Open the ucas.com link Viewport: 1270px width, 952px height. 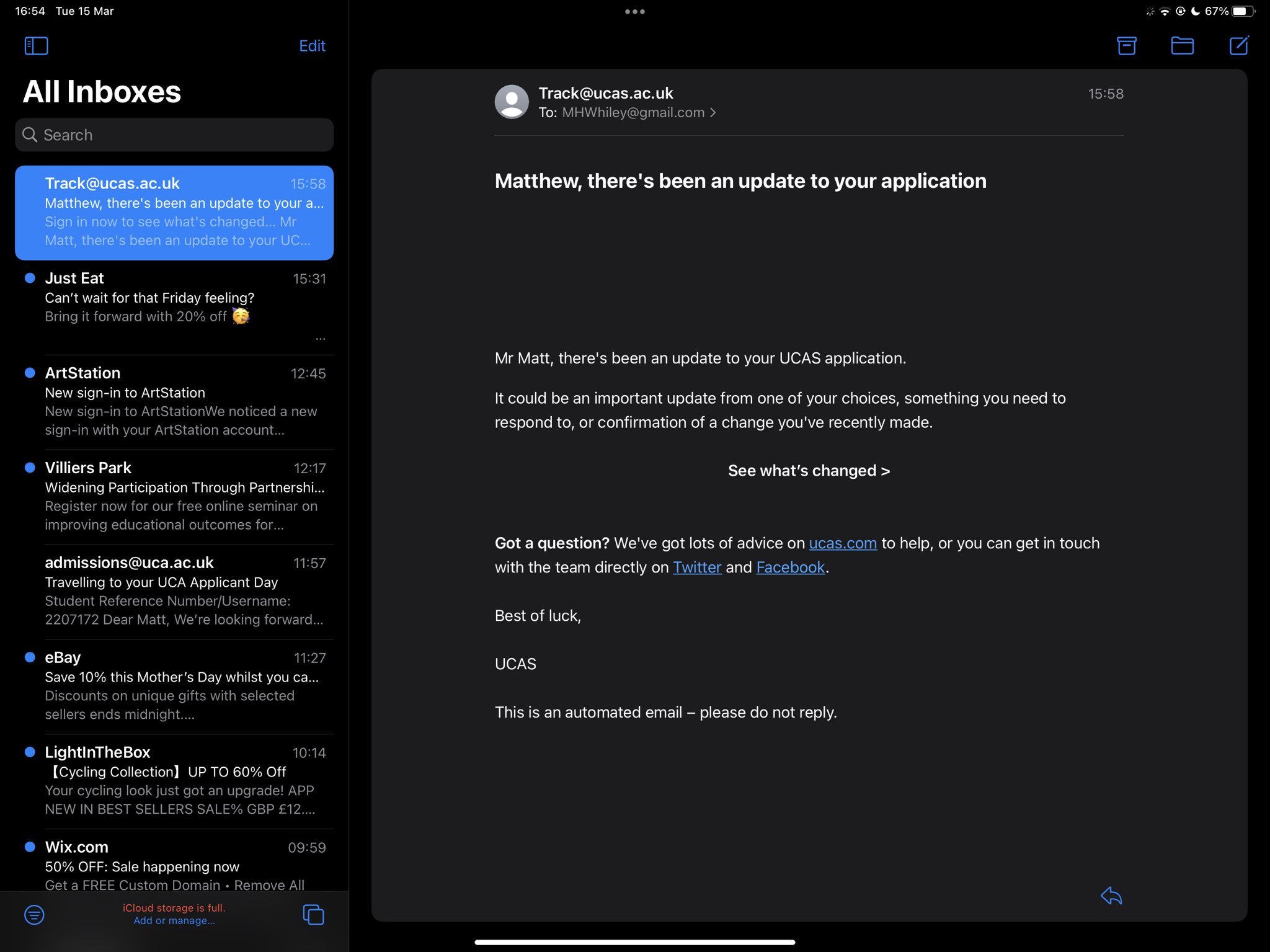coord(842,543)
